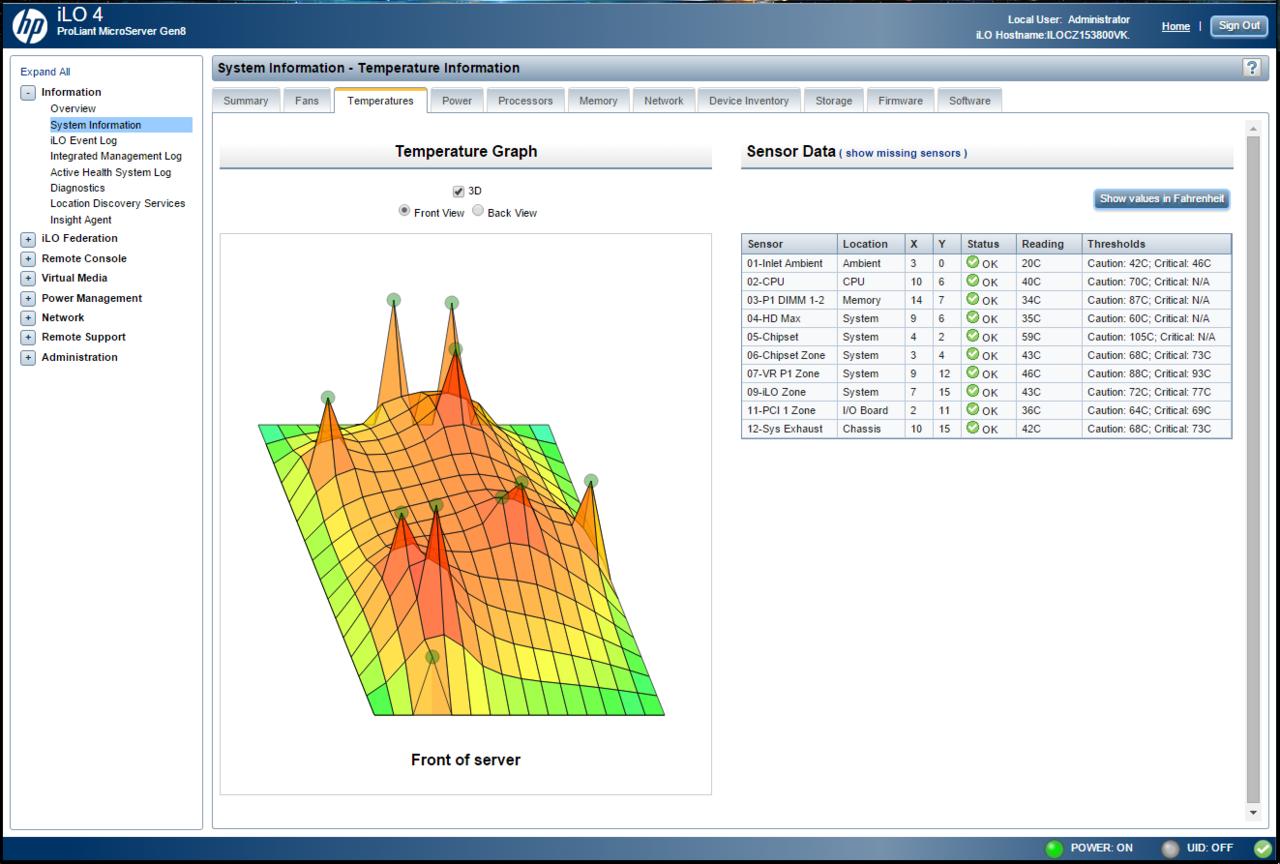Collapse the Information tree section
Image resolution: width=1280 pixels, height=864 pixels.
pyautogui.click(x=28, y=92)
